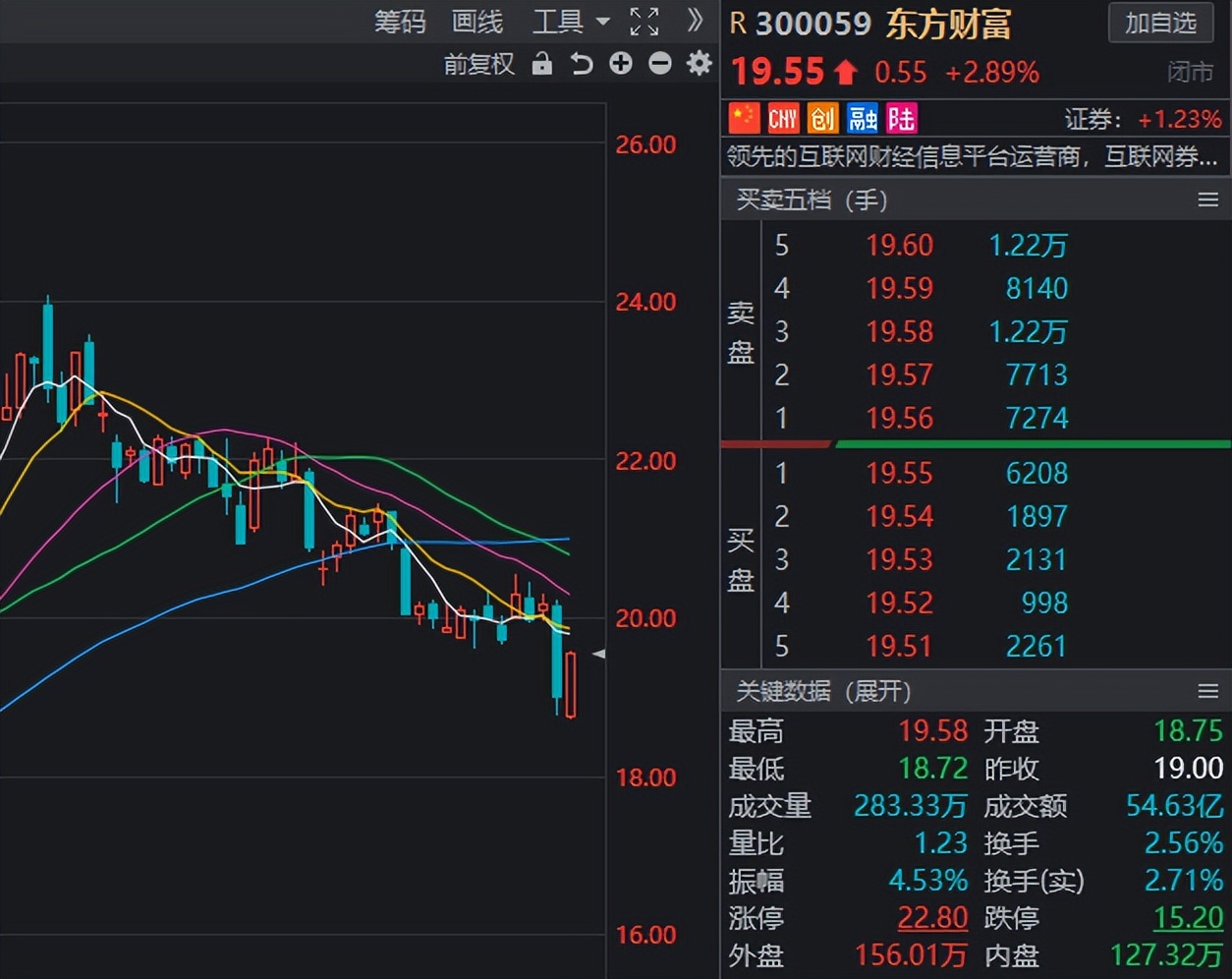This screenshot has width=1232, height=979.
Task: Toggle 前复权 price adjustment mode
Action: [479, 63]
